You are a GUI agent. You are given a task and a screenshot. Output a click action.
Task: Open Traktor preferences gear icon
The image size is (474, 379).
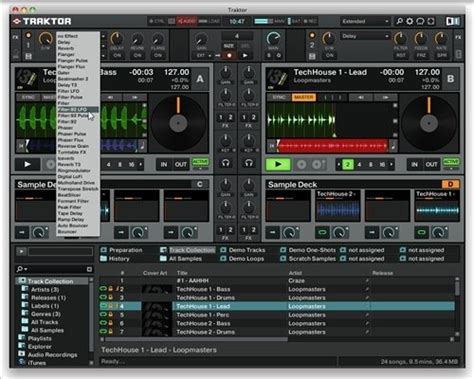(410, 21)
